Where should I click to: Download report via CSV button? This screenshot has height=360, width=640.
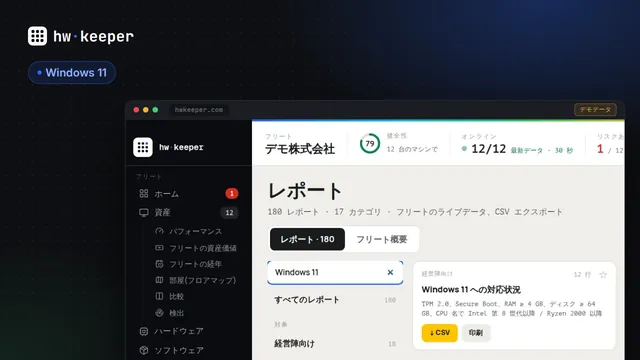click(440, 333)
